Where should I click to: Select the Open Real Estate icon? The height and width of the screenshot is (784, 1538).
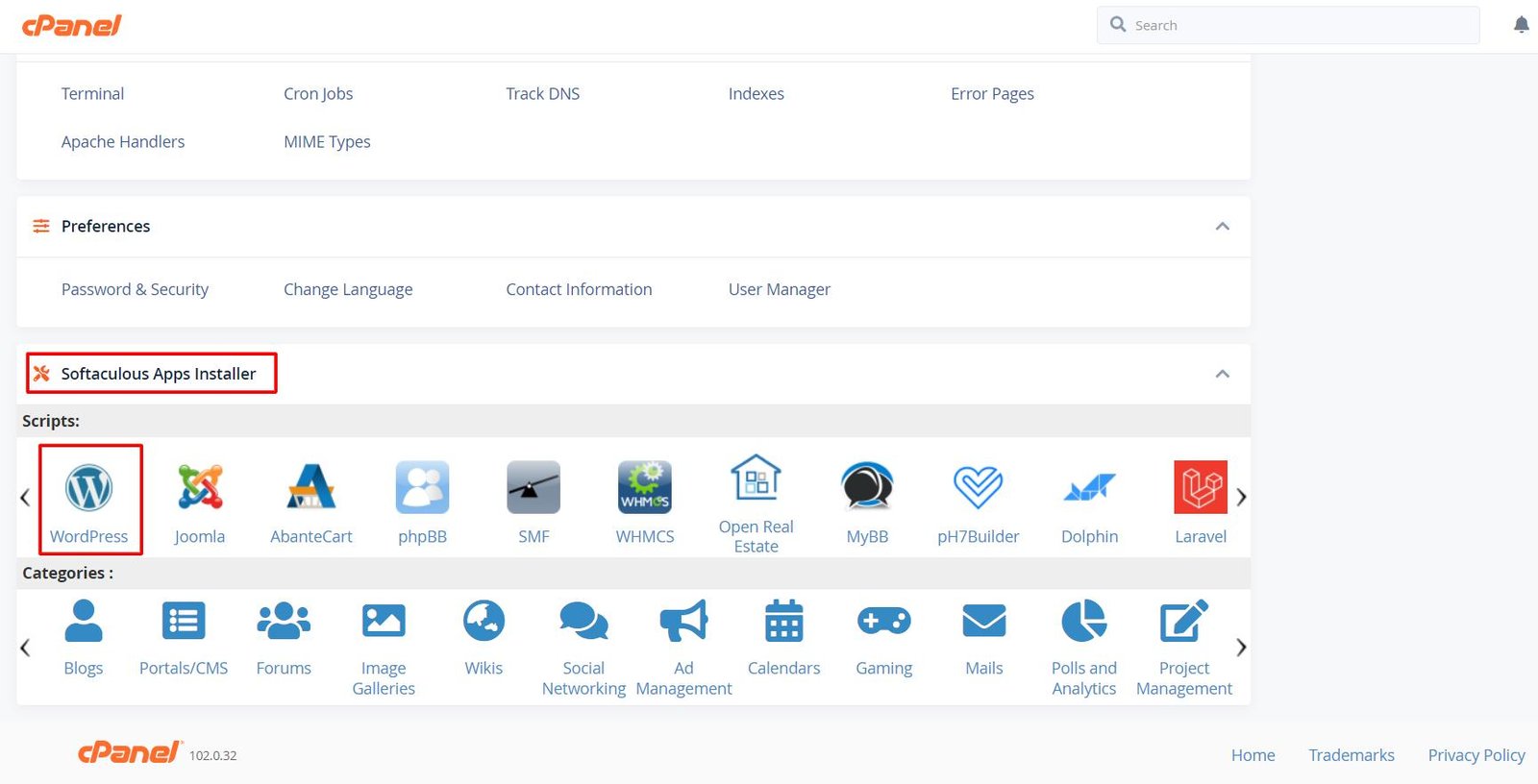point(757,478)
